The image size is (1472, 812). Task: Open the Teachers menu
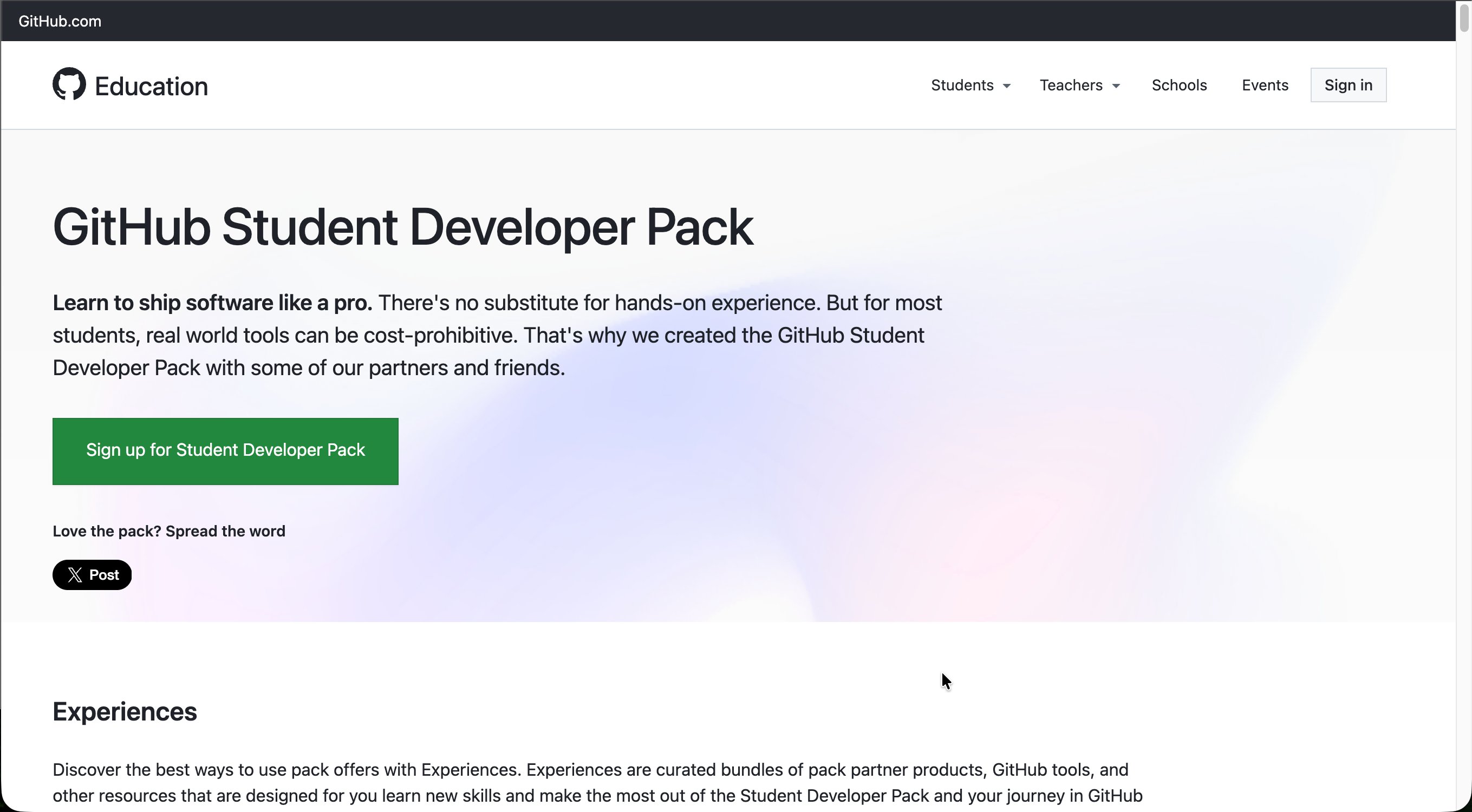(x=1079, y=85)
